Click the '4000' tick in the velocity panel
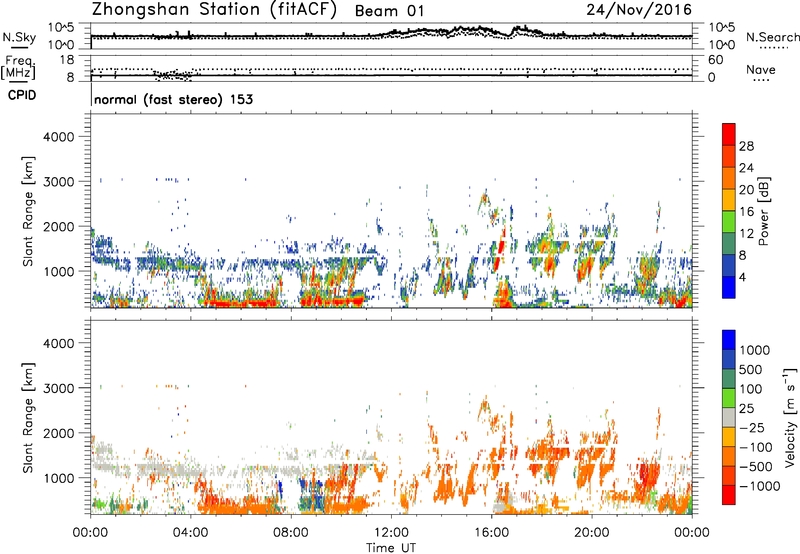This screenshot has height=554, width=800. [58, 343]
